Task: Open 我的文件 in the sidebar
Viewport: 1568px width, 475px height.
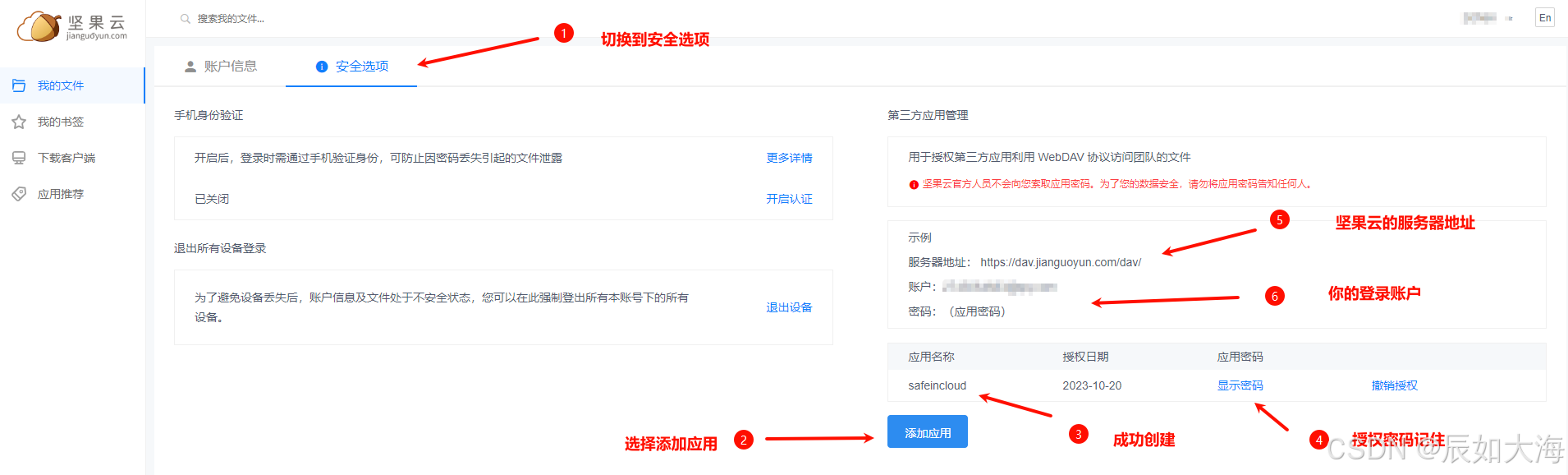Action: pos(72,85)
